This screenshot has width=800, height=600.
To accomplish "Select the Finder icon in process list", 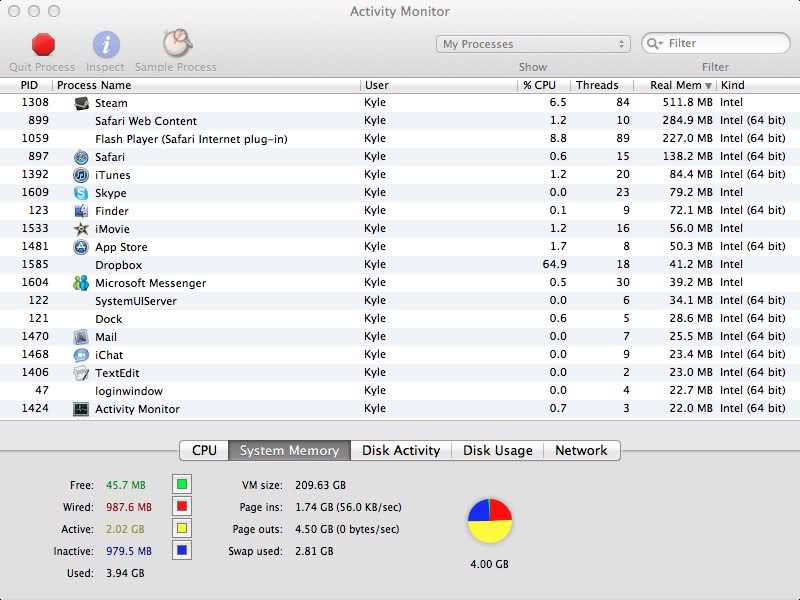I will pyautogui.click(x=81, y=211).
